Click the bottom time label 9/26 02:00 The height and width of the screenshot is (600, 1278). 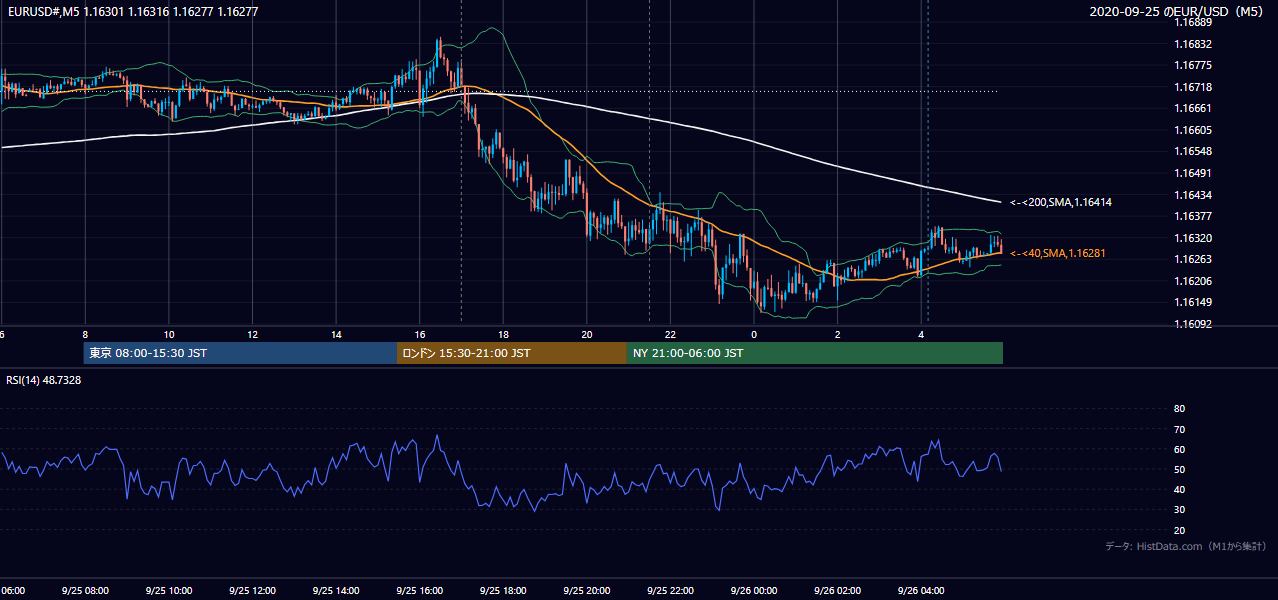pyautogui.click(x=836, y=591)
